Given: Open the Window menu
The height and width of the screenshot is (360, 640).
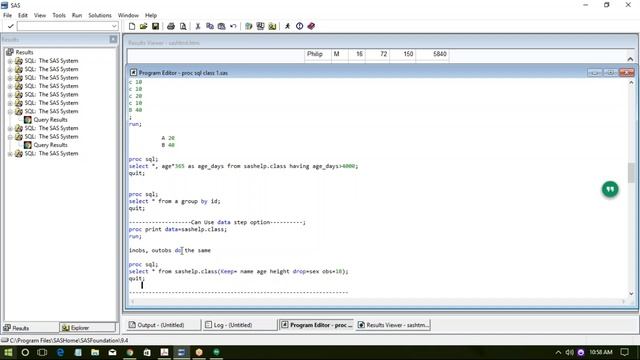Looking at the screenshot, I should pyautogui.click(x=128, y=15).
